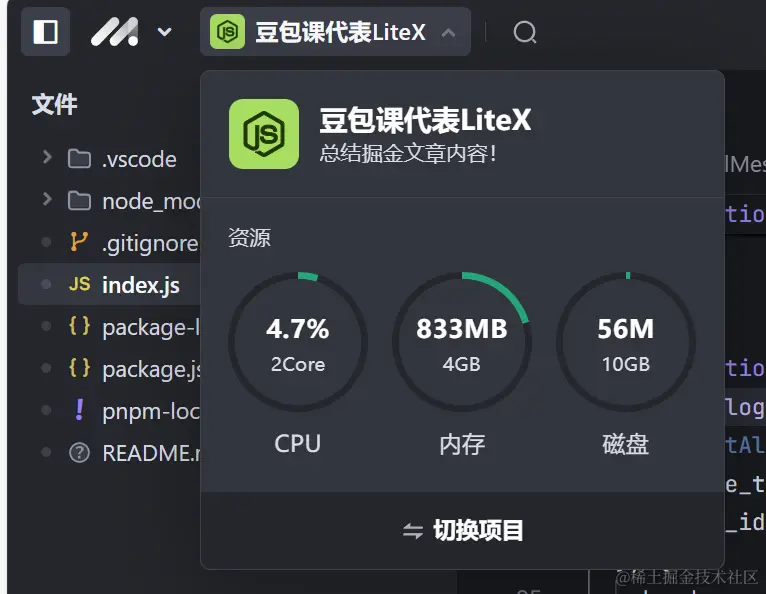Expand the node_modules folder chevron
Screen dimensions: 766x594
coord(47,199)
